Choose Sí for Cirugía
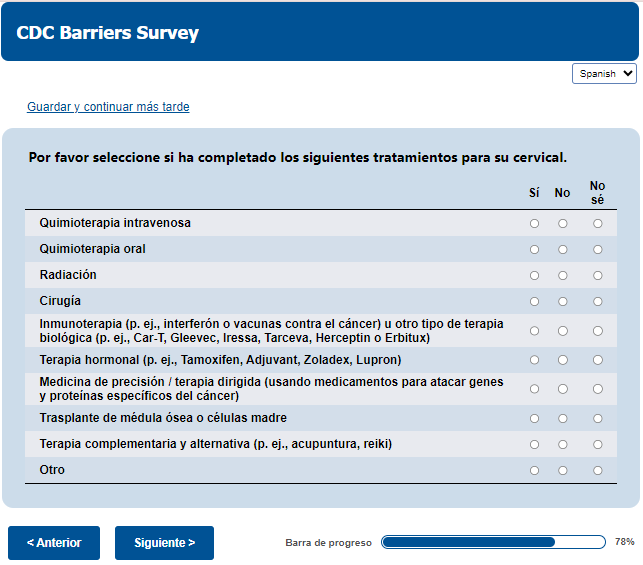Screen dimensions: 643x565 coord(534,301)
